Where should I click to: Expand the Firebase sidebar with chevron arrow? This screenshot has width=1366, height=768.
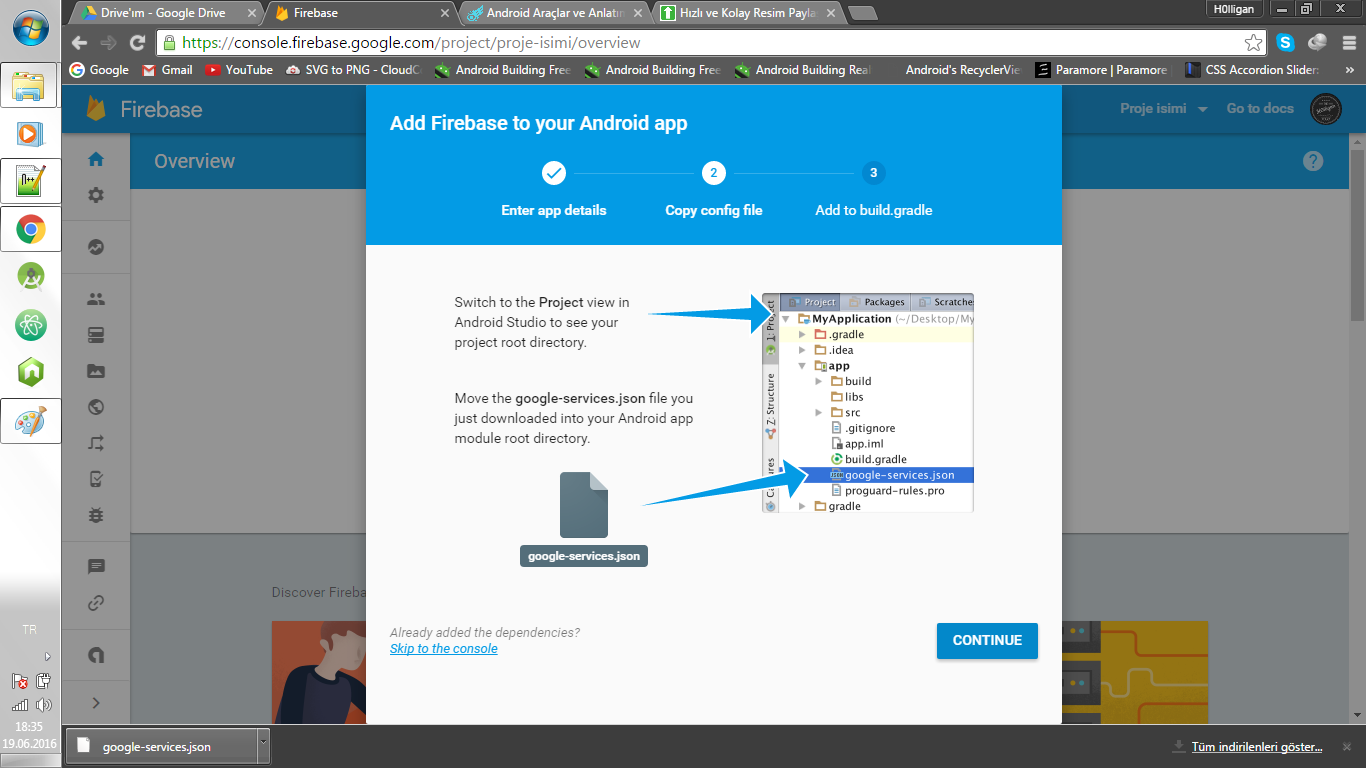[96, 703]
